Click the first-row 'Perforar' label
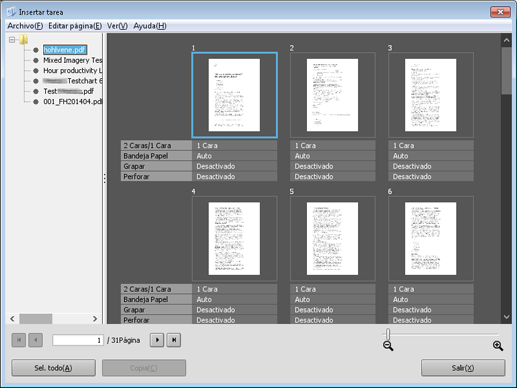 point(156,177)
